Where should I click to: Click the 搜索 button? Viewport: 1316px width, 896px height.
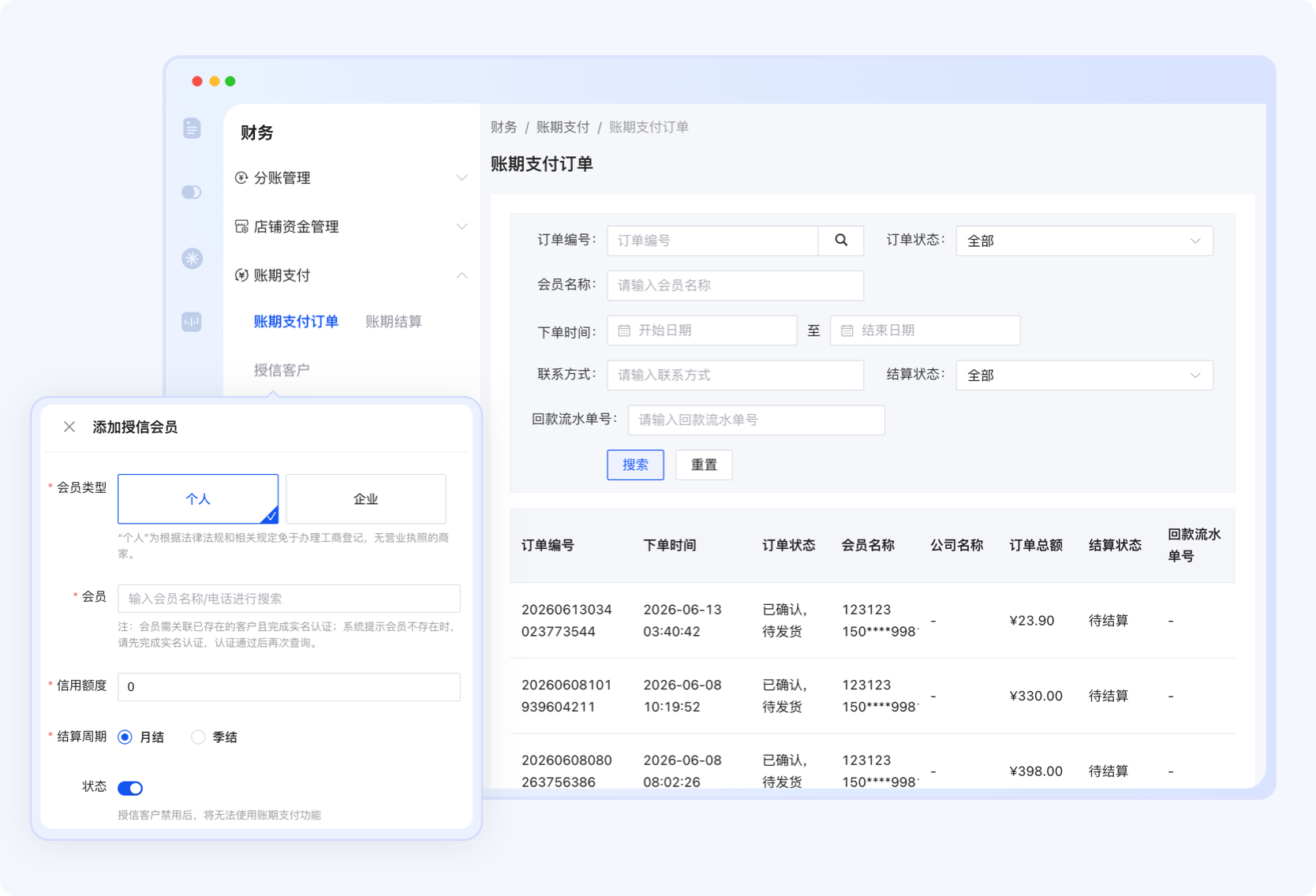[635, 465]
